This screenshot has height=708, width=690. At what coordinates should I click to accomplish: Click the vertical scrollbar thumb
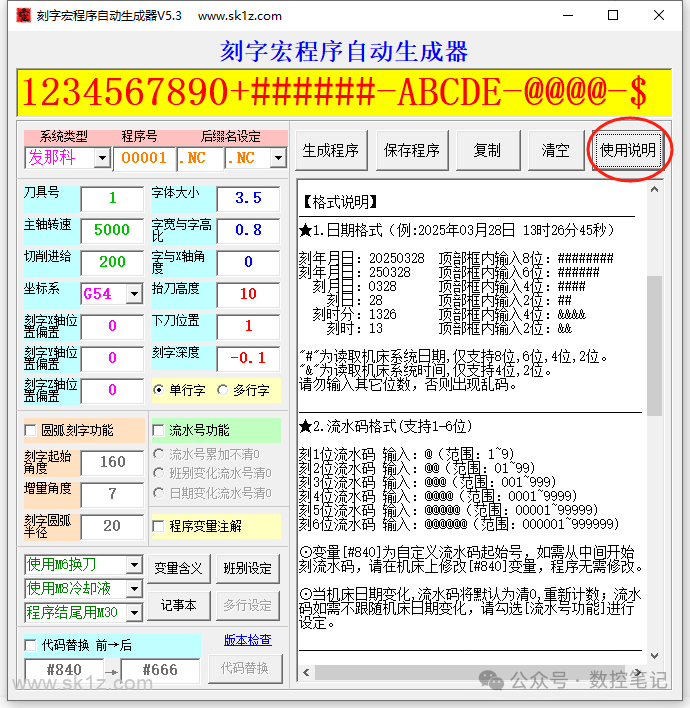(x=654, y=345)
